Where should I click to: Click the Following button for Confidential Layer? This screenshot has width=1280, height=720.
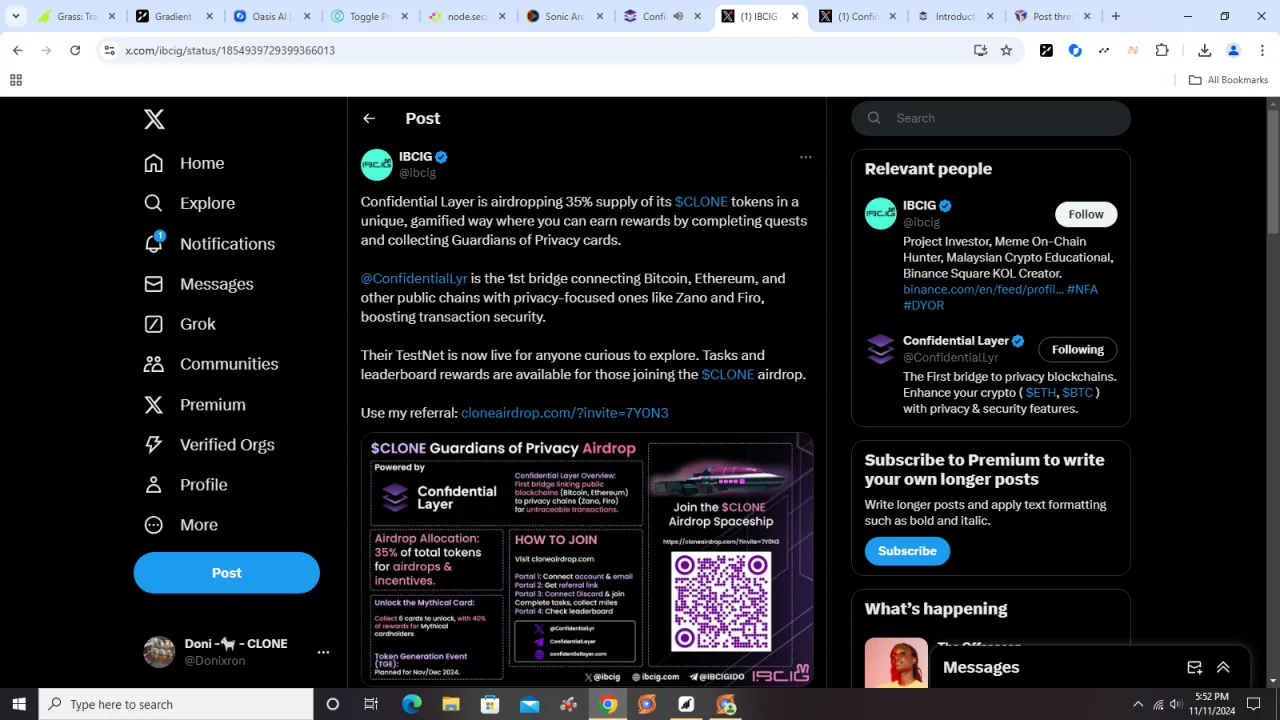(1078, 349)
